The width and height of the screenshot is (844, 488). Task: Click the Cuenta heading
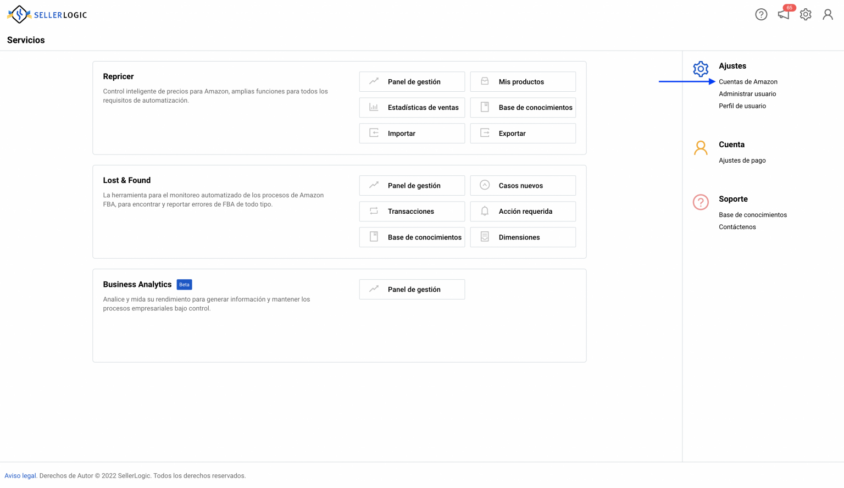pyautogui.click(x=732, y=144)
